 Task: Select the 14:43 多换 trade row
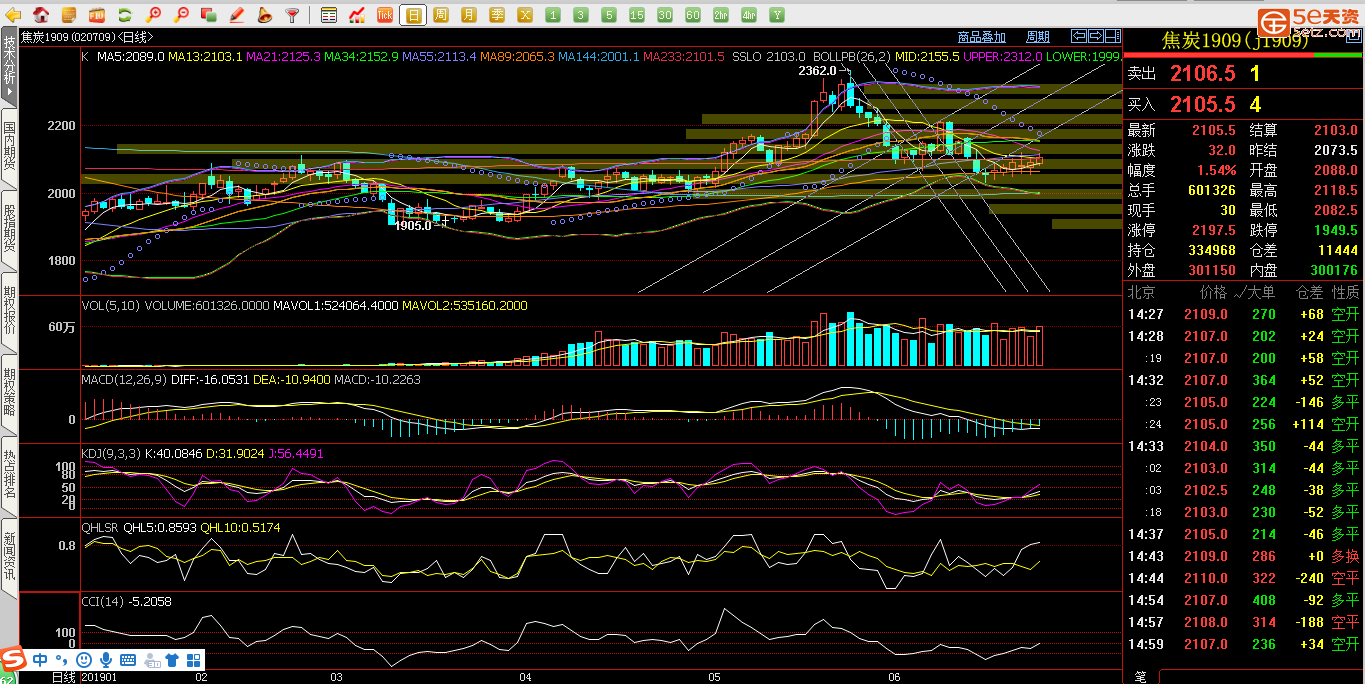tap(1244, 556)
